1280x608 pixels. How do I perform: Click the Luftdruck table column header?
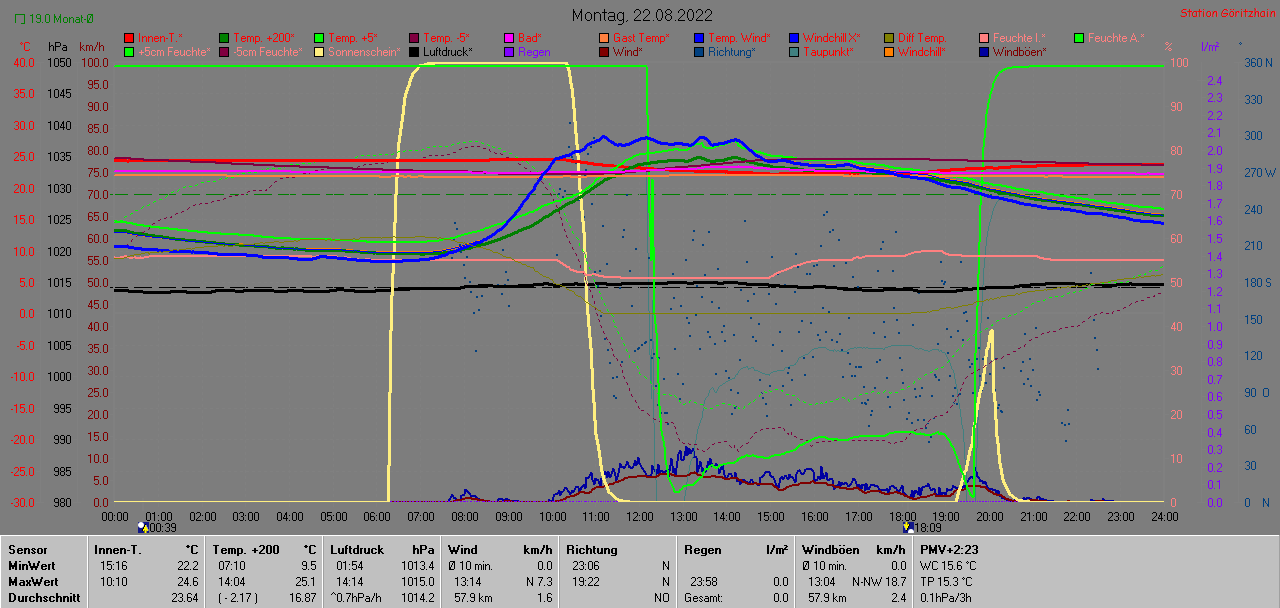357,549
